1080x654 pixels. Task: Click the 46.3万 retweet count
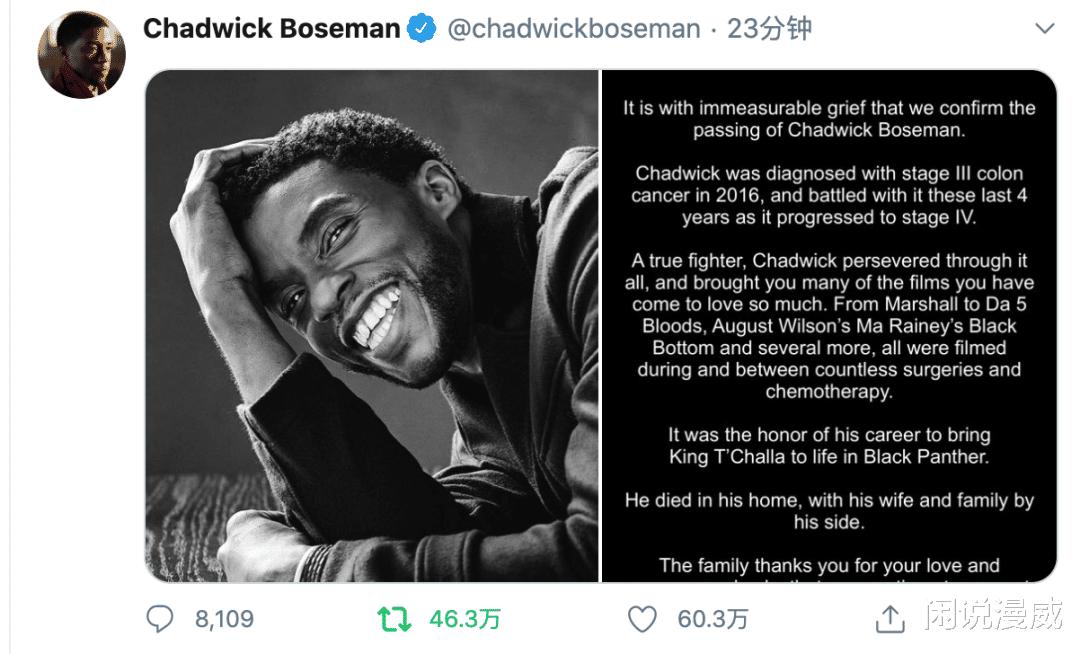point(465,620)
